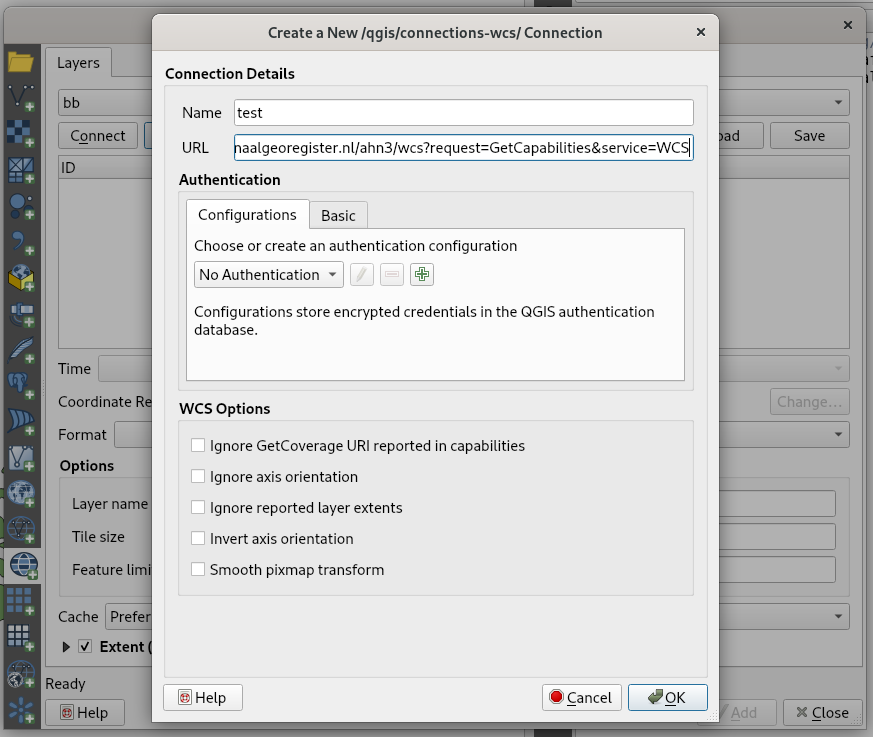Click Save connections button in background
This screenshot has height=737, width=873.
[x=810, y=136]
